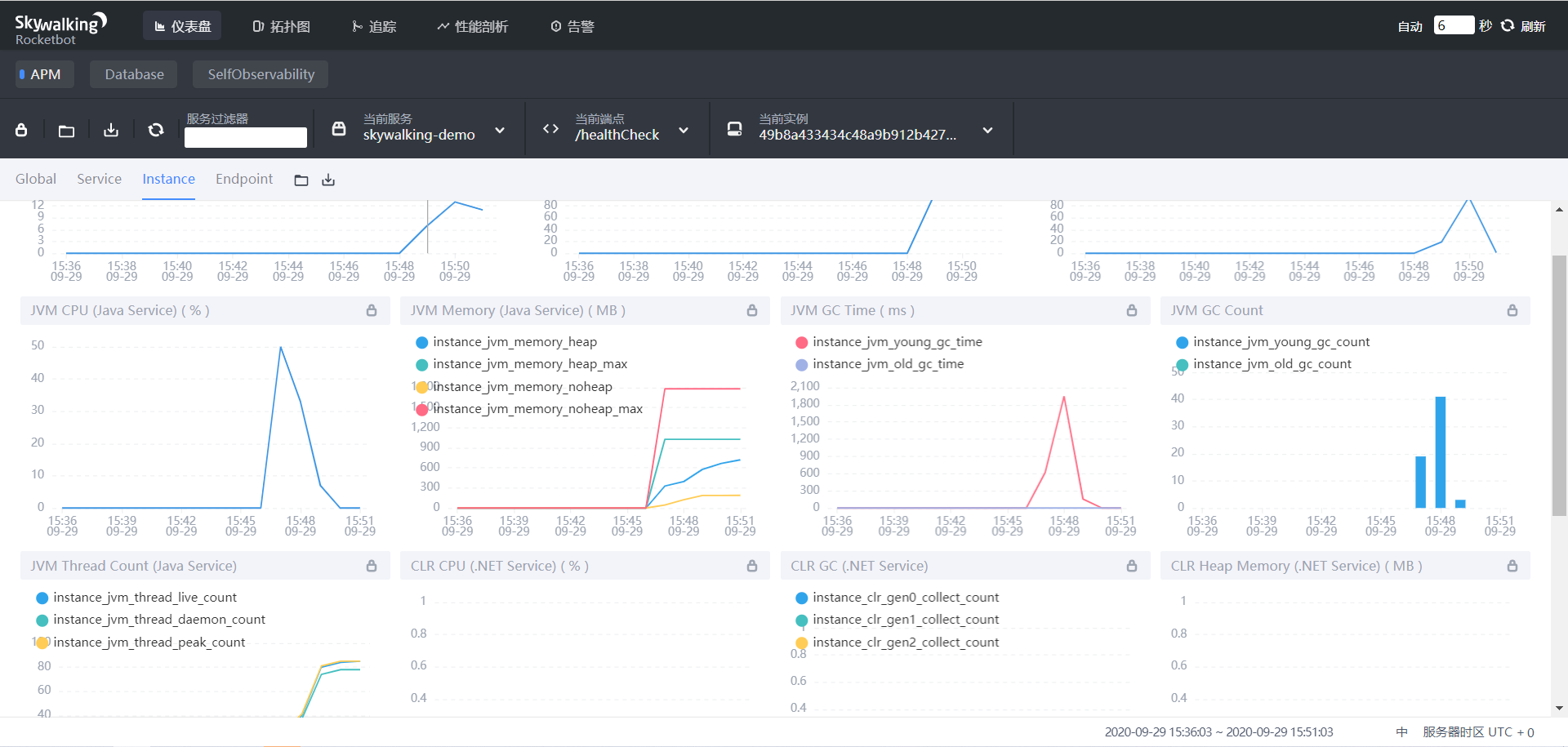Click lock icon on CLR Heap Memory panel
1568x747 pixels.
point(1512,566)
